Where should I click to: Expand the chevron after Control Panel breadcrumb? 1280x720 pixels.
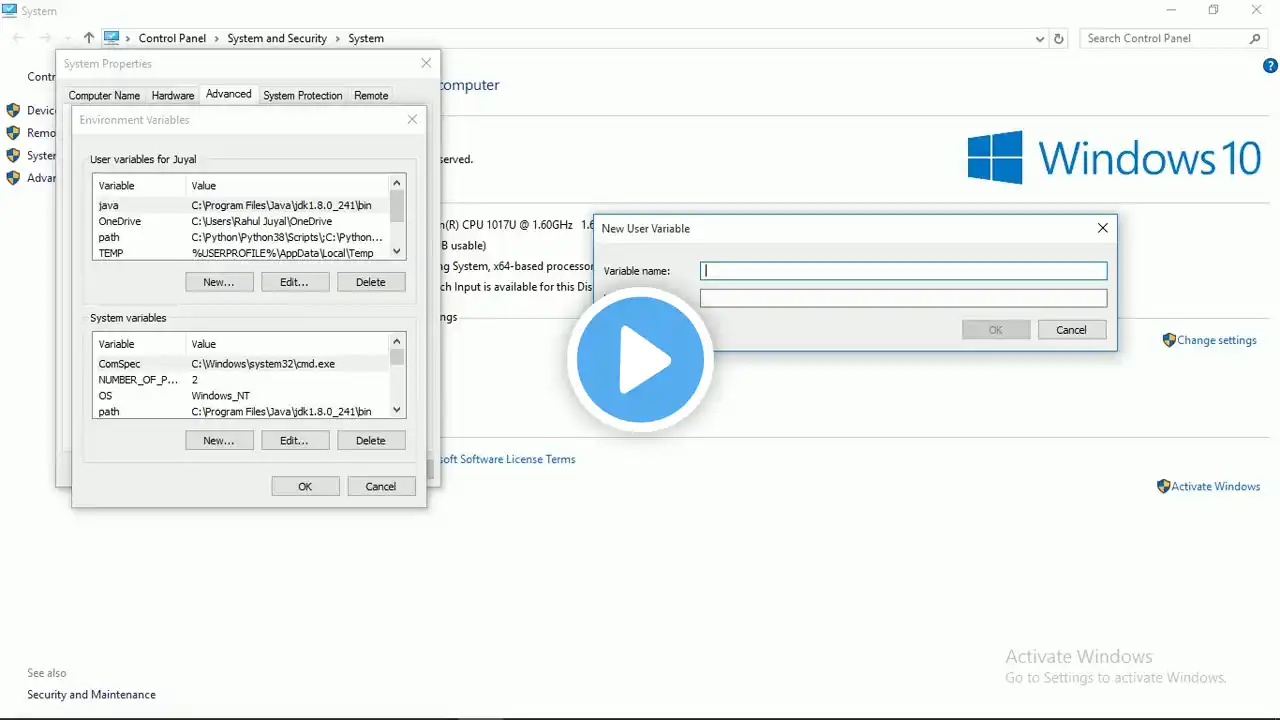217,38
